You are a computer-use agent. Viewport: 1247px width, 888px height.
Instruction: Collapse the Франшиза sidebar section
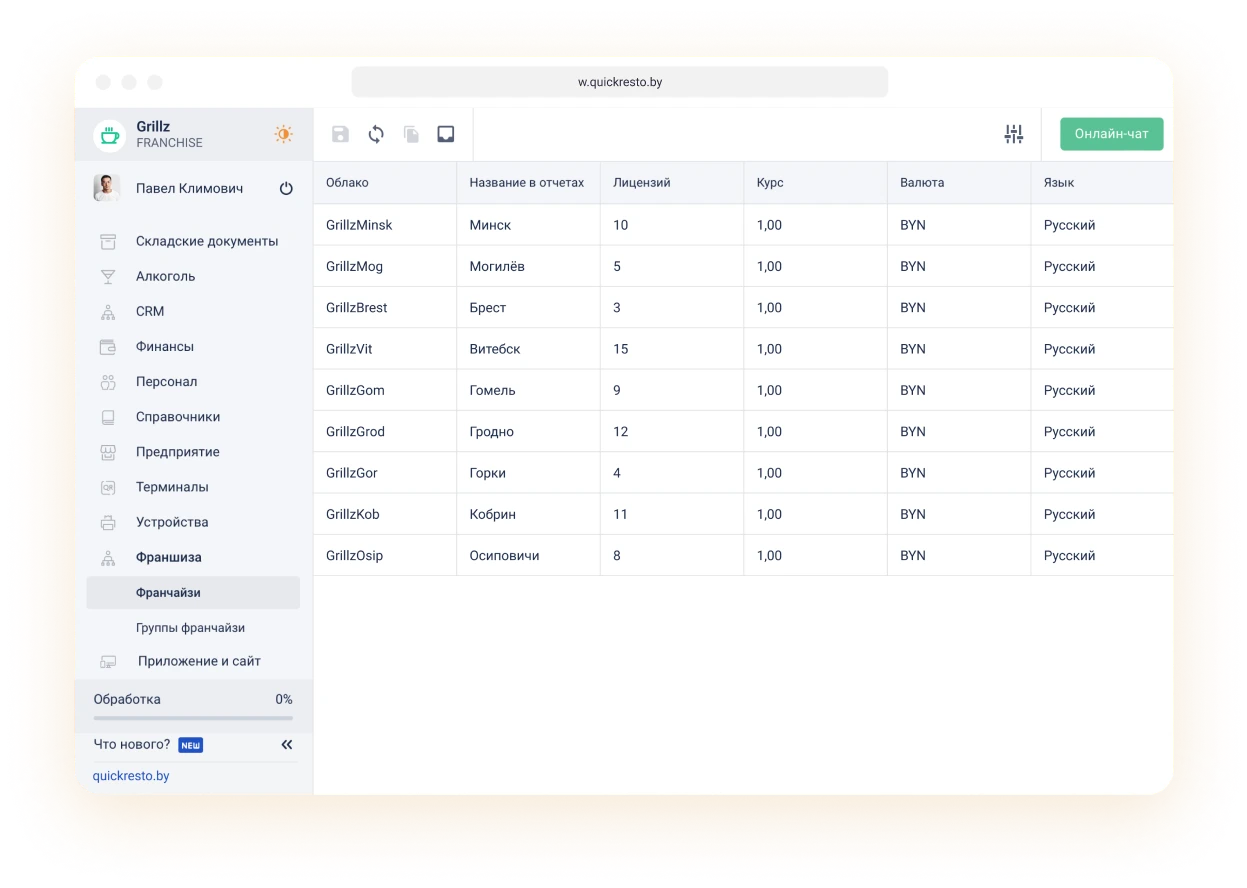(x=168, y=557)
